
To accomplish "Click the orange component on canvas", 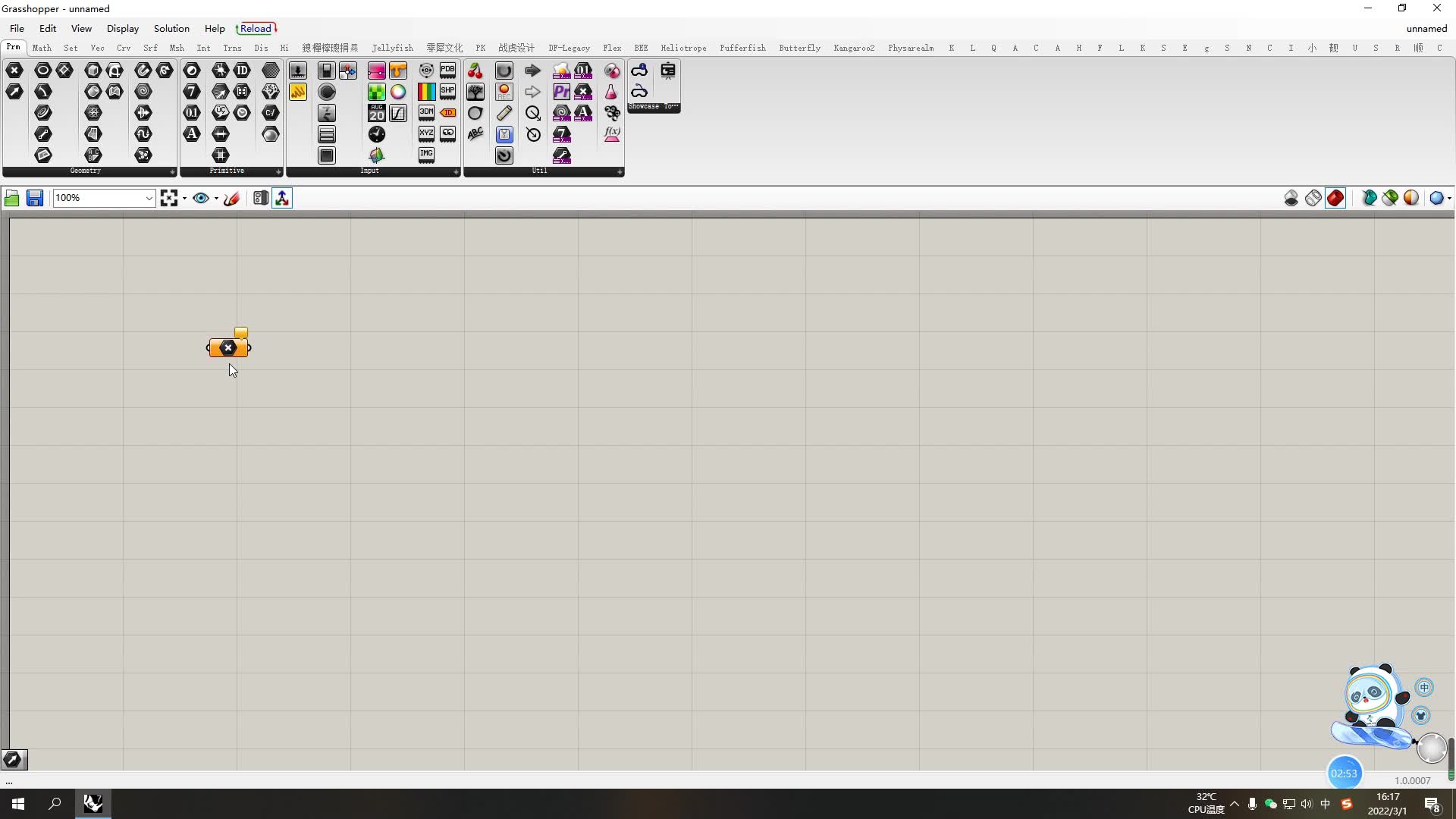I will click(228, 348).
